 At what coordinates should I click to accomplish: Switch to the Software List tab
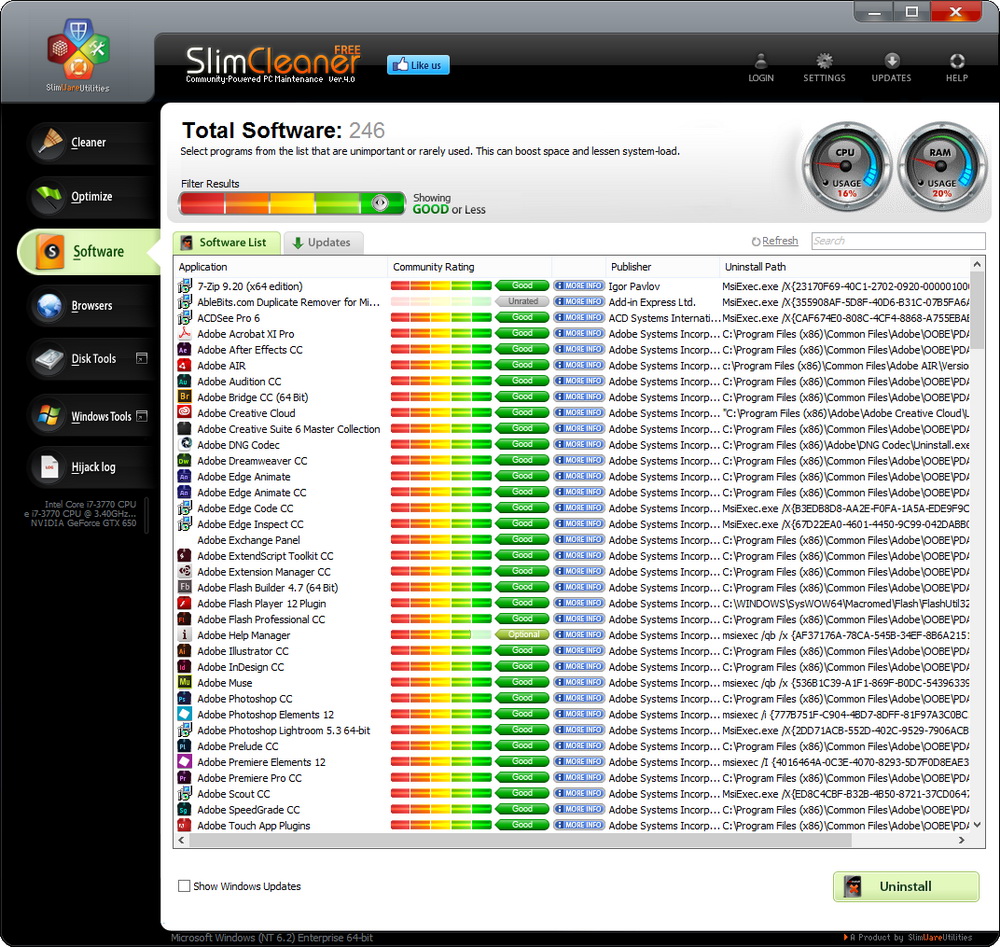click(226, 242)
